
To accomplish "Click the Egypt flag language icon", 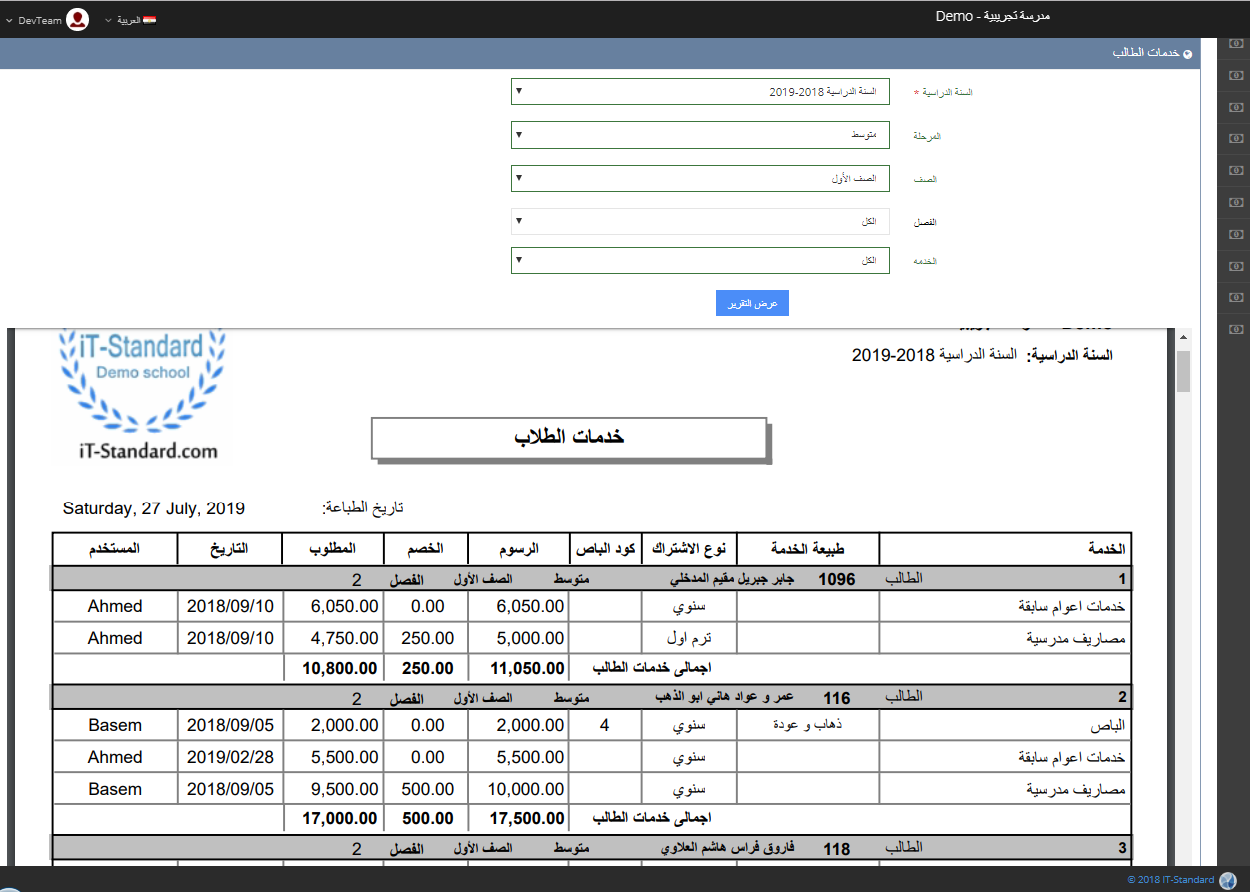I will pyautogui.click(x=149, y=20).
